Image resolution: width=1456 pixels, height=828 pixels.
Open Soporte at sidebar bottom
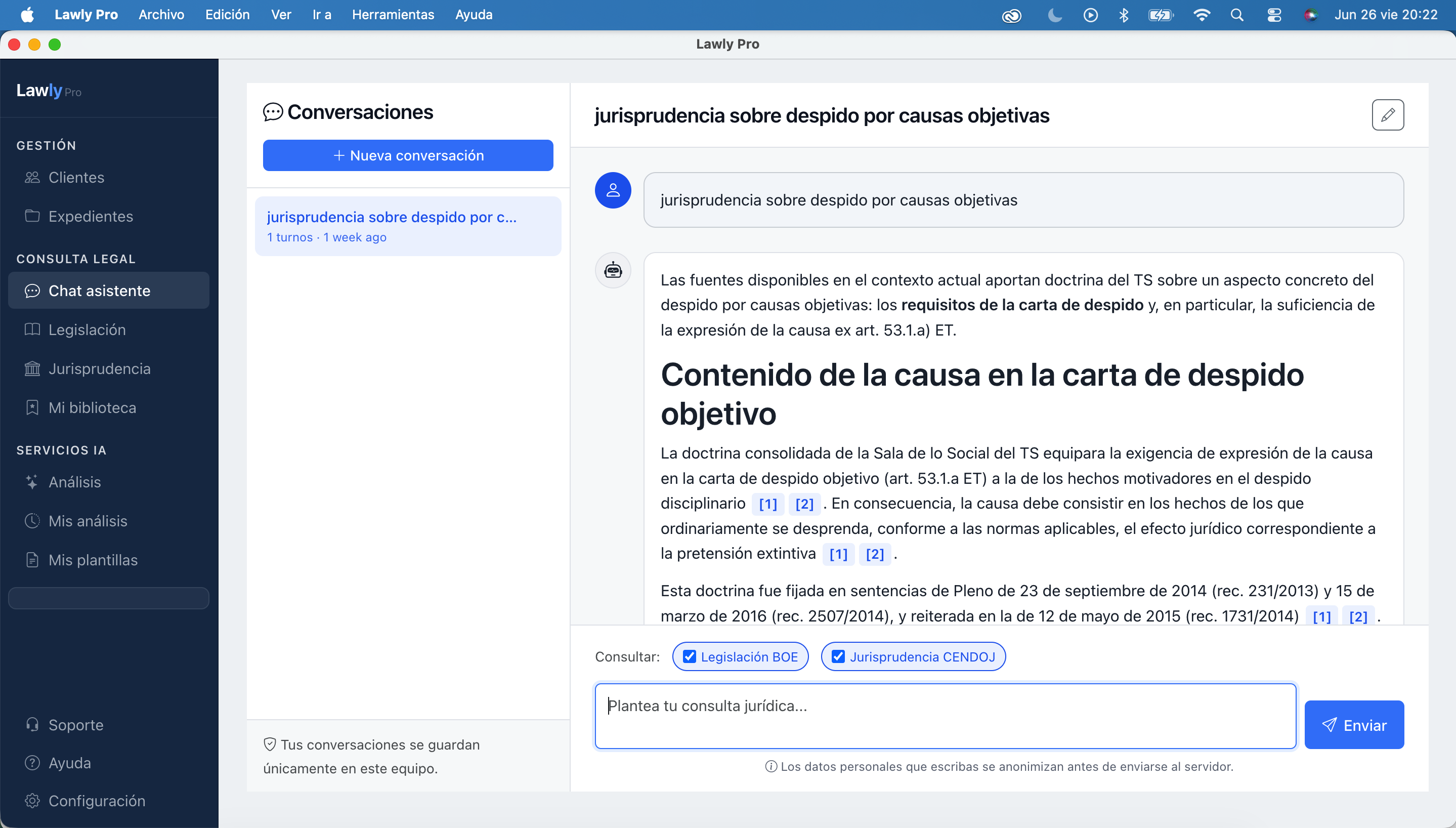109,725
